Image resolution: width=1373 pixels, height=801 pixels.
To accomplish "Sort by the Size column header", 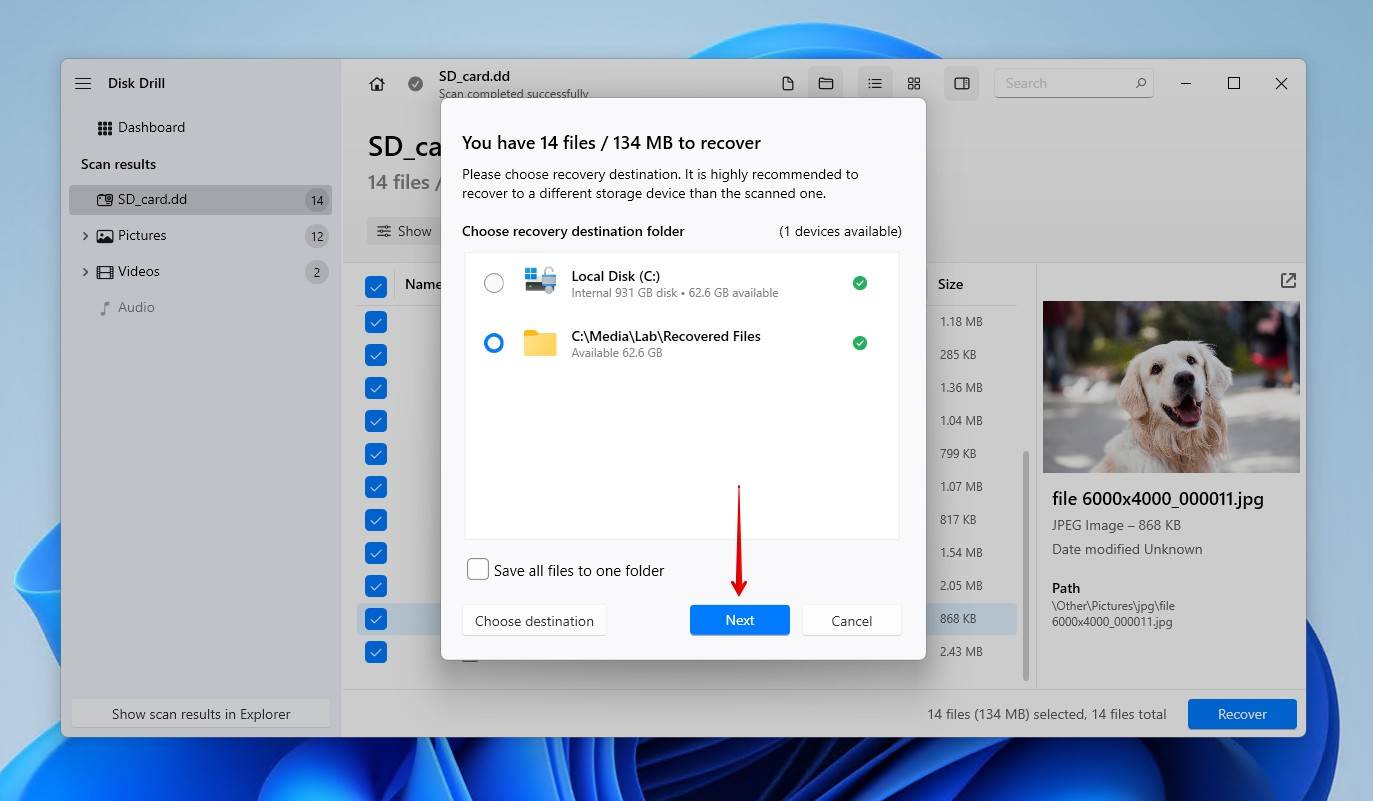I will coord(950,284).
